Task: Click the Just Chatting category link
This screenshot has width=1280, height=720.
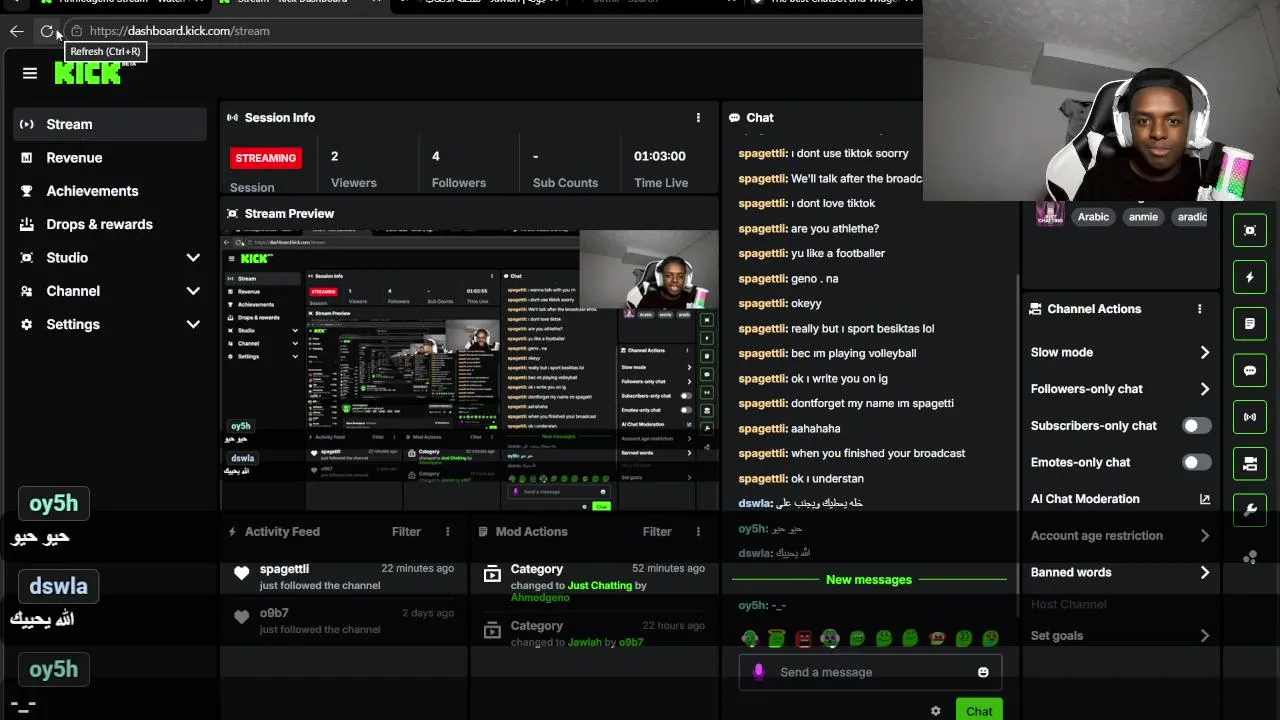Action: click(x=600, y=585)
